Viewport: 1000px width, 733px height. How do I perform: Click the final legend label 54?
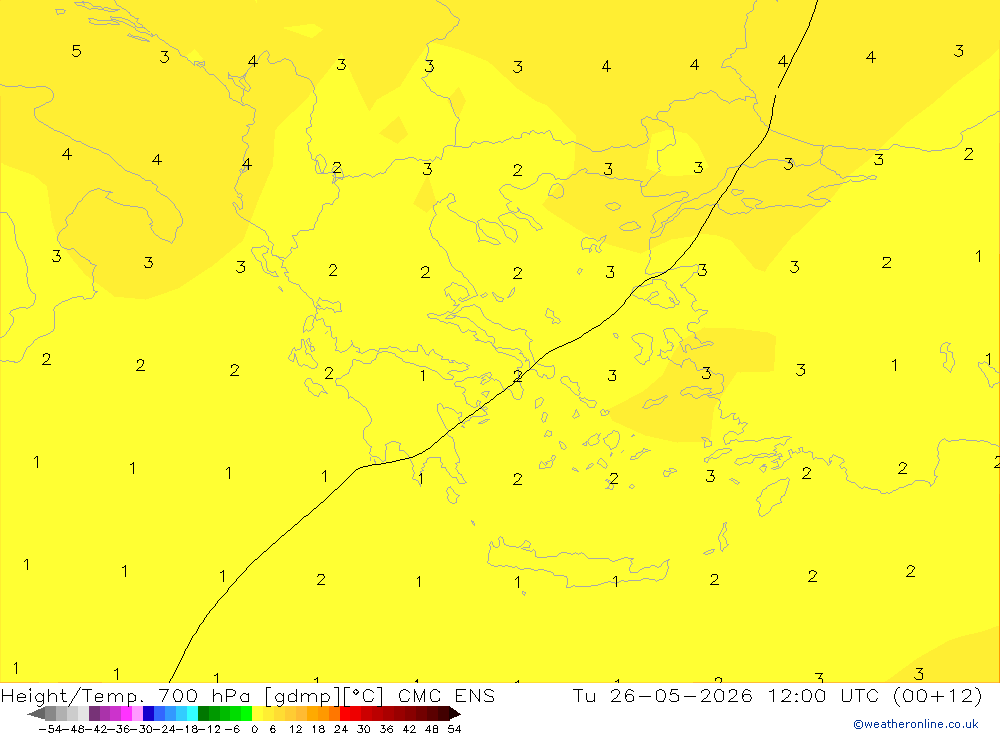(454, 729)
